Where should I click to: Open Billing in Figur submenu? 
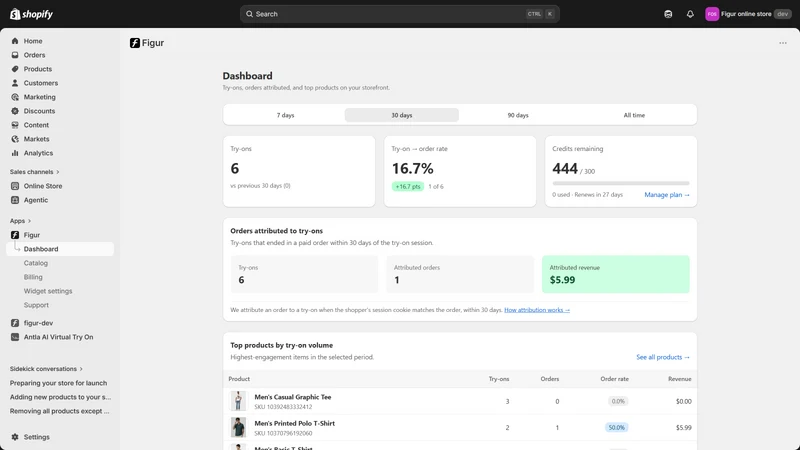tap(33, 277)
